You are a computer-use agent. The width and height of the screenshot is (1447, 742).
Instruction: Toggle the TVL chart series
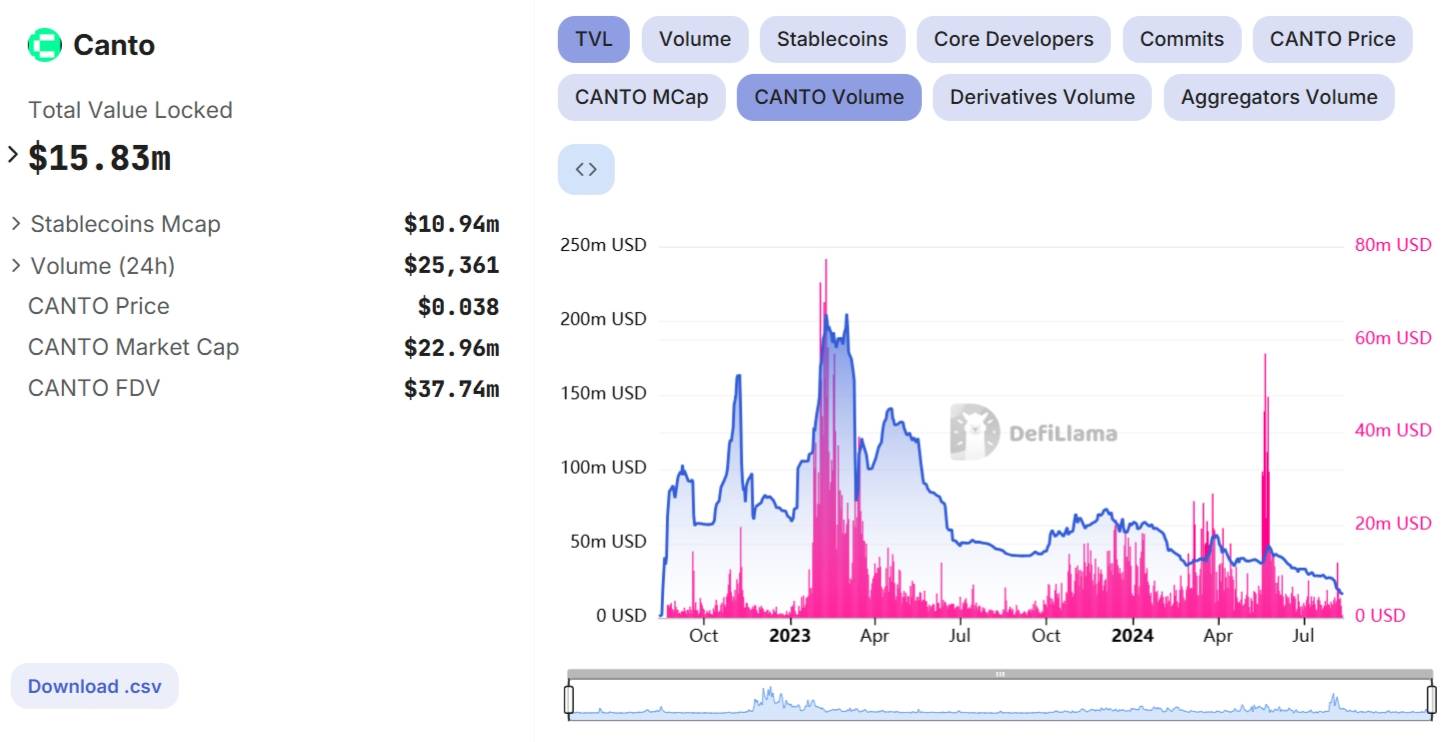[594, 39]
